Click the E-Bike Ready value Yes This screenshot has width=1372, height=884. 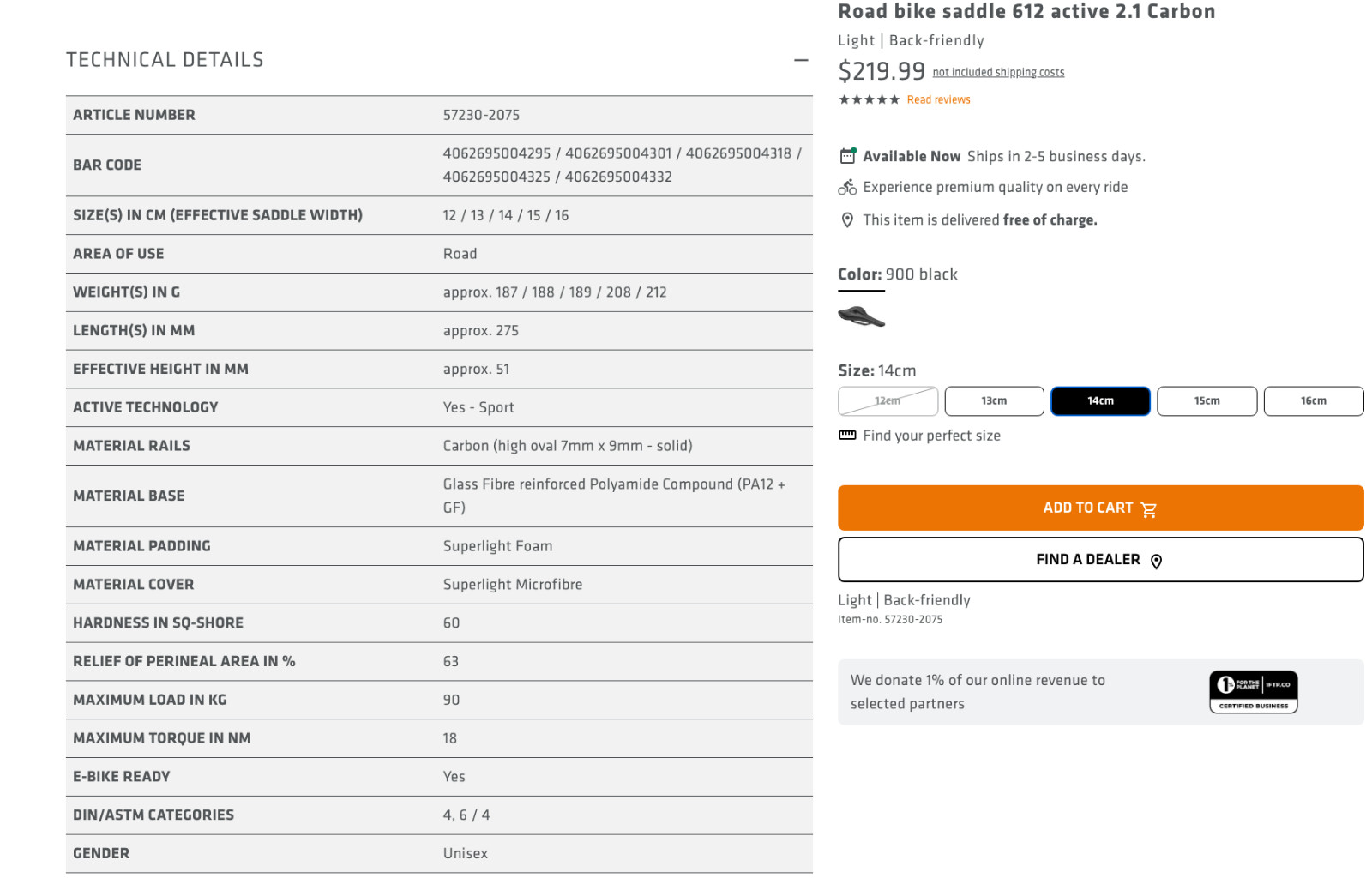[454, 777]
